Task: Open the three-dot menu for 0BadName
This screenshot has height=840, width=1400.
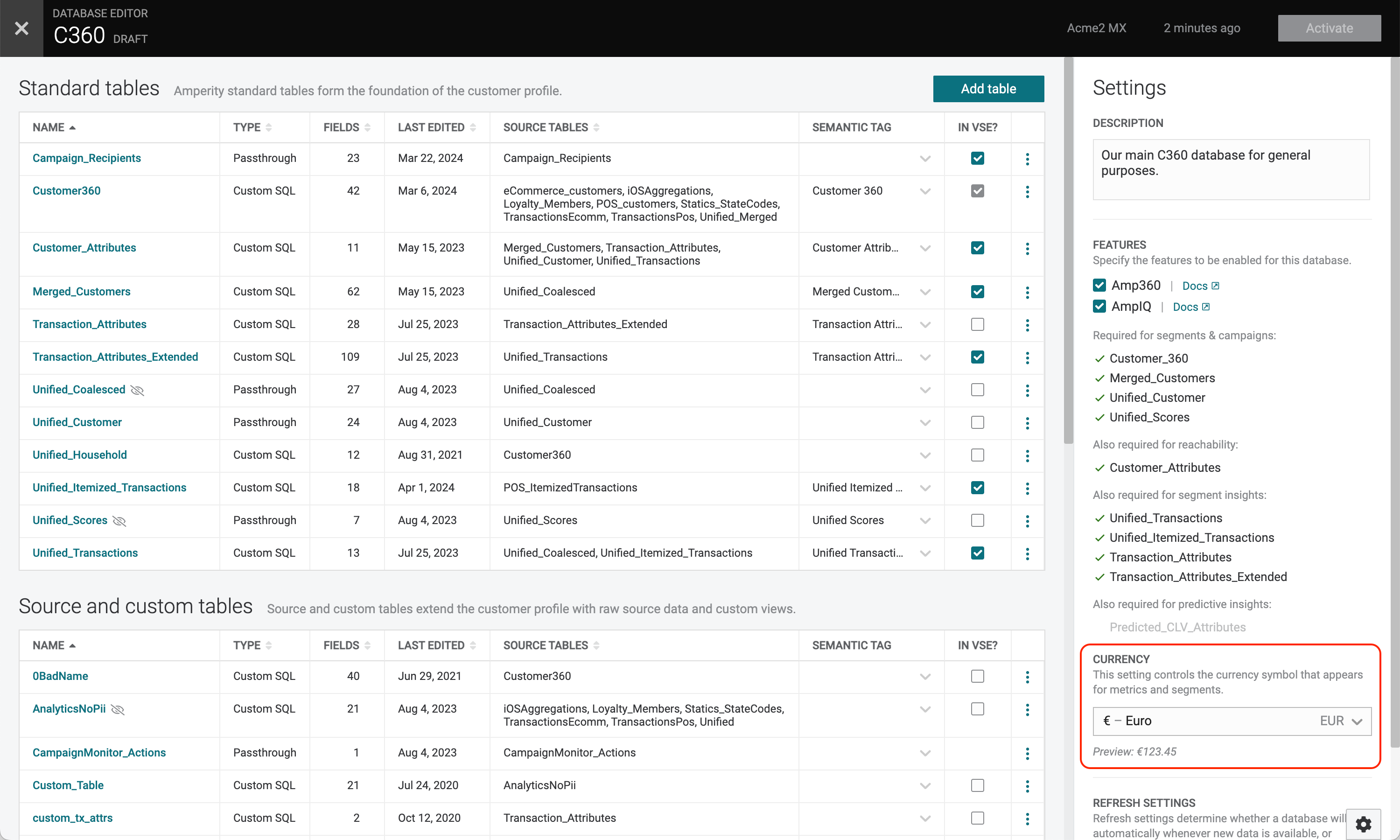Action: tap(1027, 676)
